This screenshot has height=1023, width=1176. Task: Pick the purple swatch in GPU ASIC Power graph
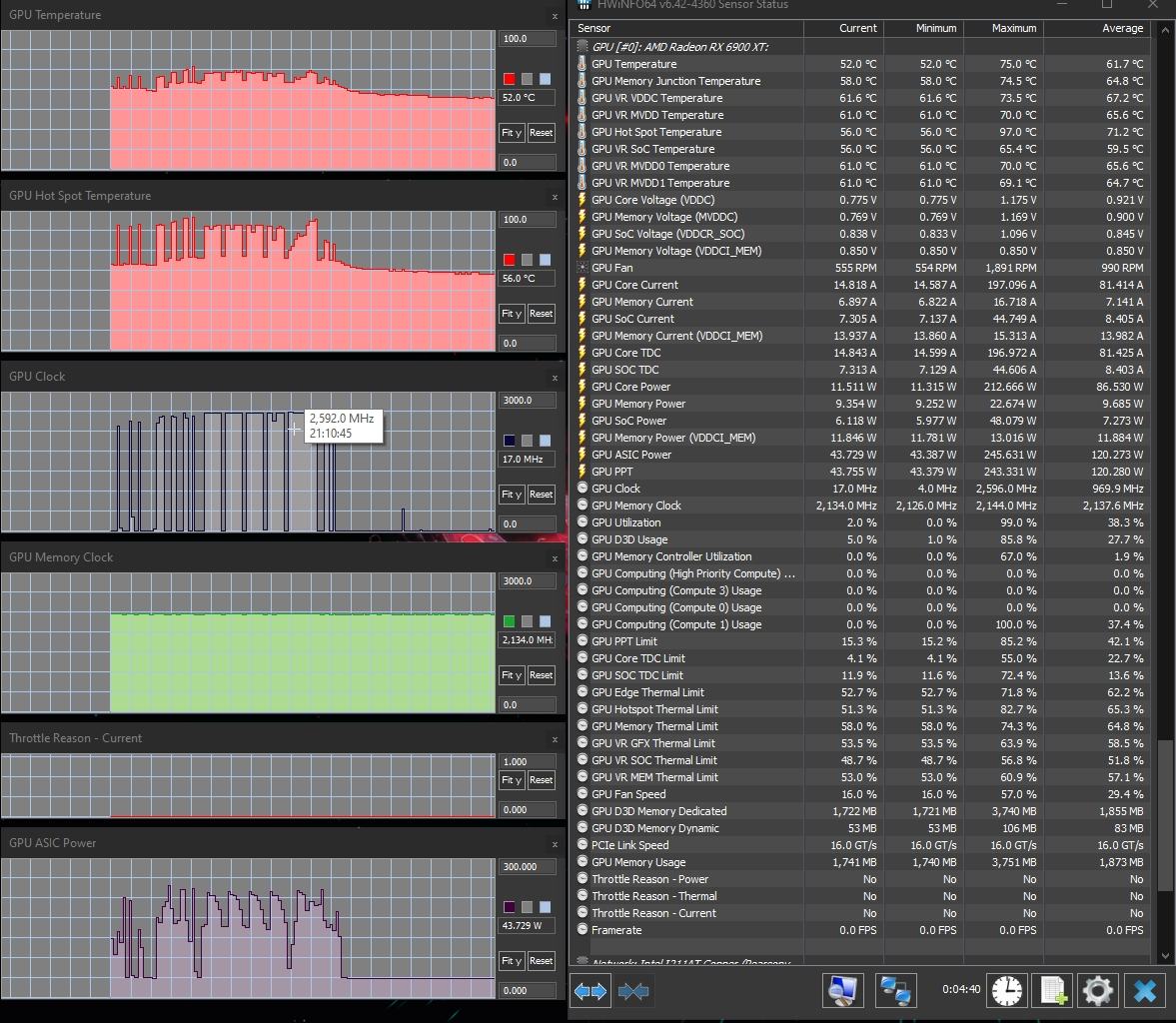[x=510, y=907]
